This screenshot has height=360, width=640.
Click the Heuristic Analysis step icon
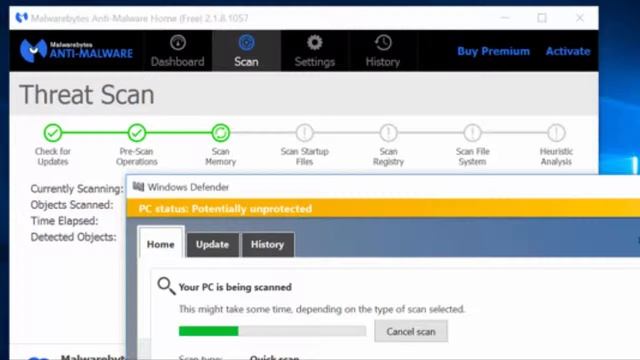[x=556, y=133]
